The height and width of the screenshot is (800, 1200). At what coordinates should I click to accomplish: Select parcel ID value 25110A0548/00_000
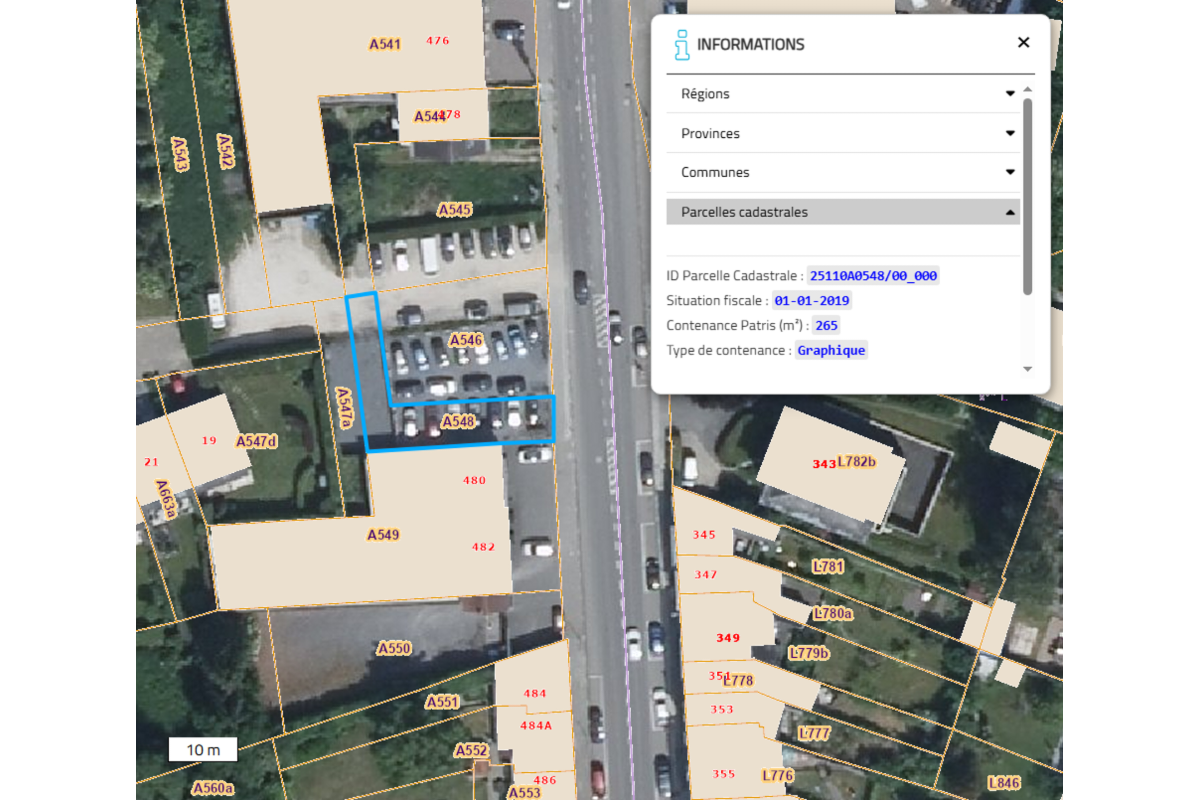(873, 276)
